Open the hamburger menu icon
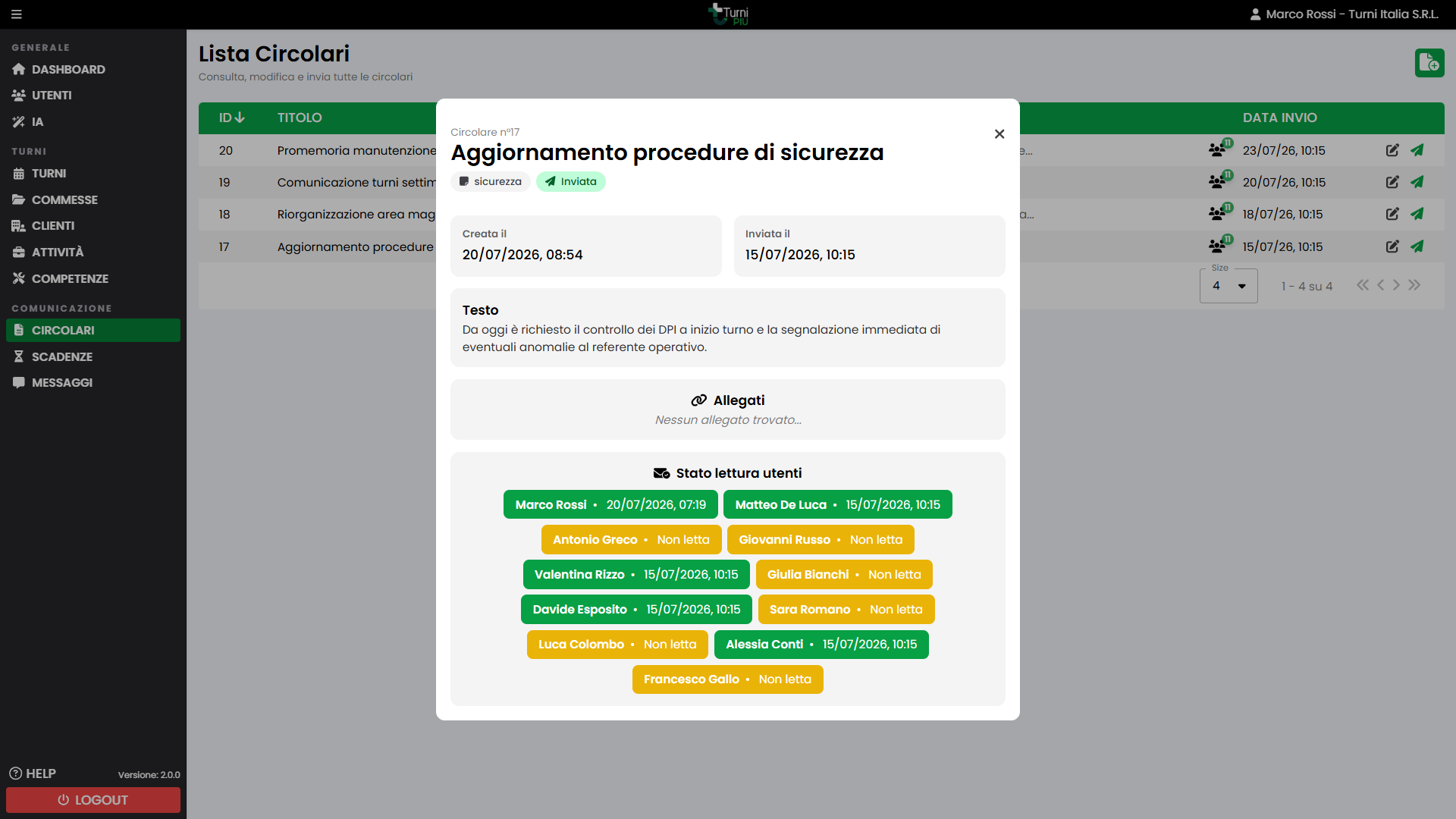 coord(17,14)
